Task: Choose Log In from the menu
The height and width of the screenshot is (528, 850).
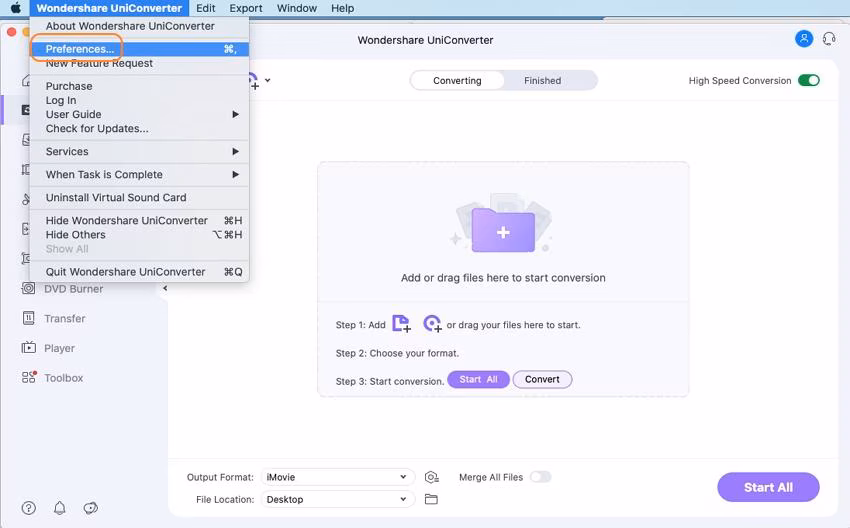Action: (x=139, y=100)
